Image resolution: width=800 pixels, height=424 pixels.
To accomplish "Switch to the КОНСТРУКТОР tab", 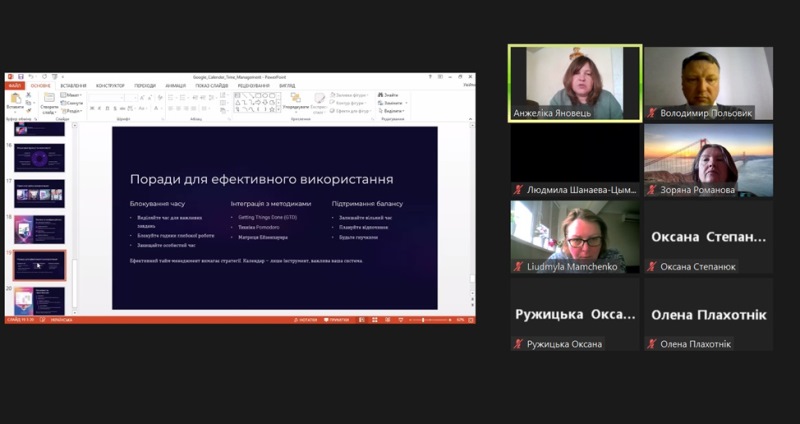I will pyautogui.click(x=110, y=86).
